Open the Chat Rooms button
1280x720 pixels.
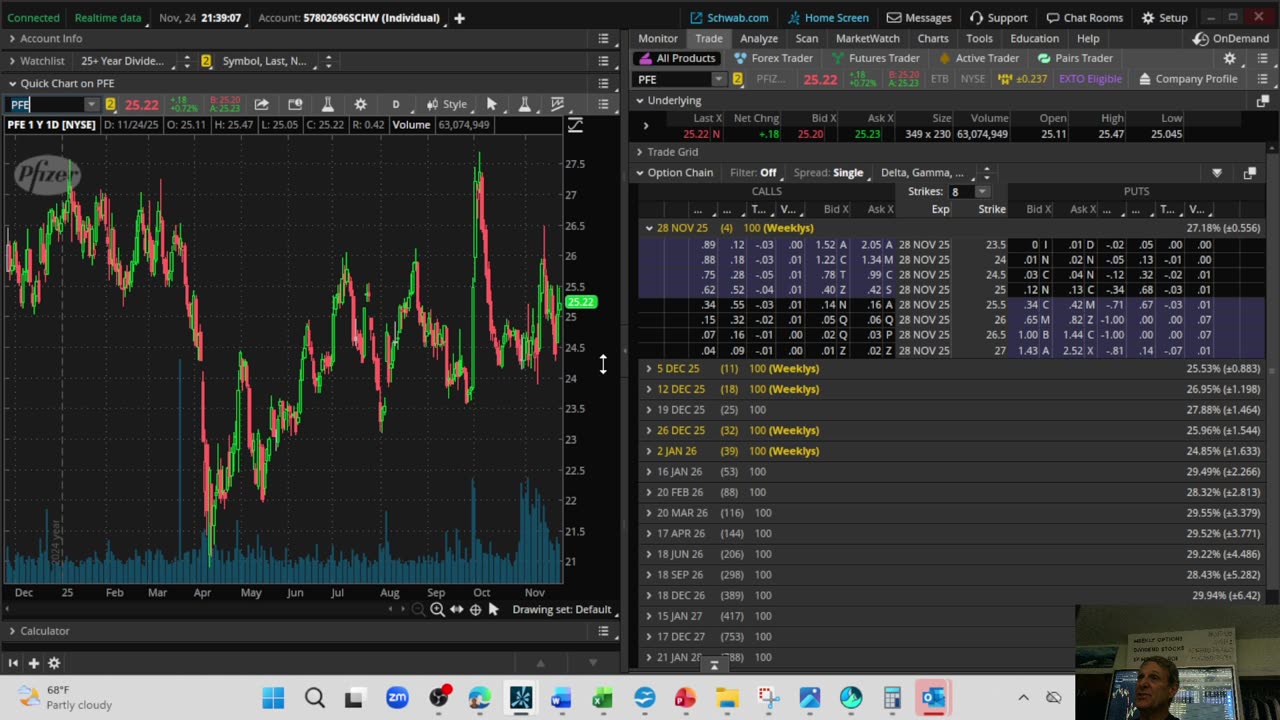point(1084,18)
